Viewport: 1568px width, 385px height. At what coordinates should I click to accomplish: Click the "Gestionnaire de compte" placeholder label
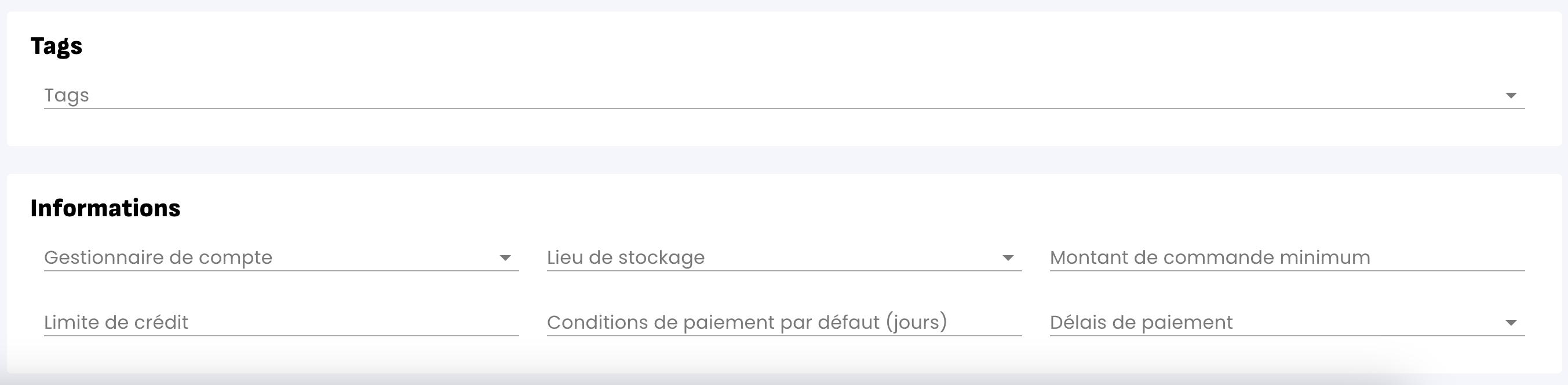pyautogui.click(x=158, y=257)
